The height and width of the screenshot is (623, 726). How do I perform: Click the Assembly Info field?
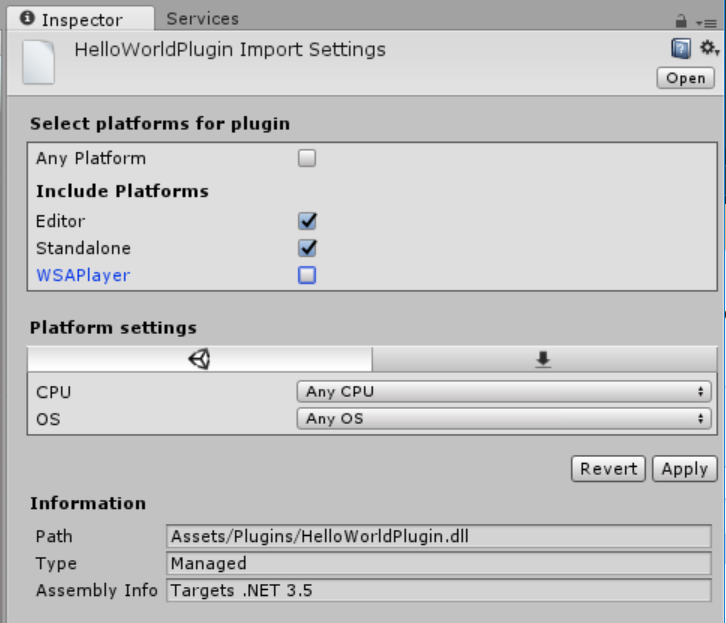coord(438,590)
